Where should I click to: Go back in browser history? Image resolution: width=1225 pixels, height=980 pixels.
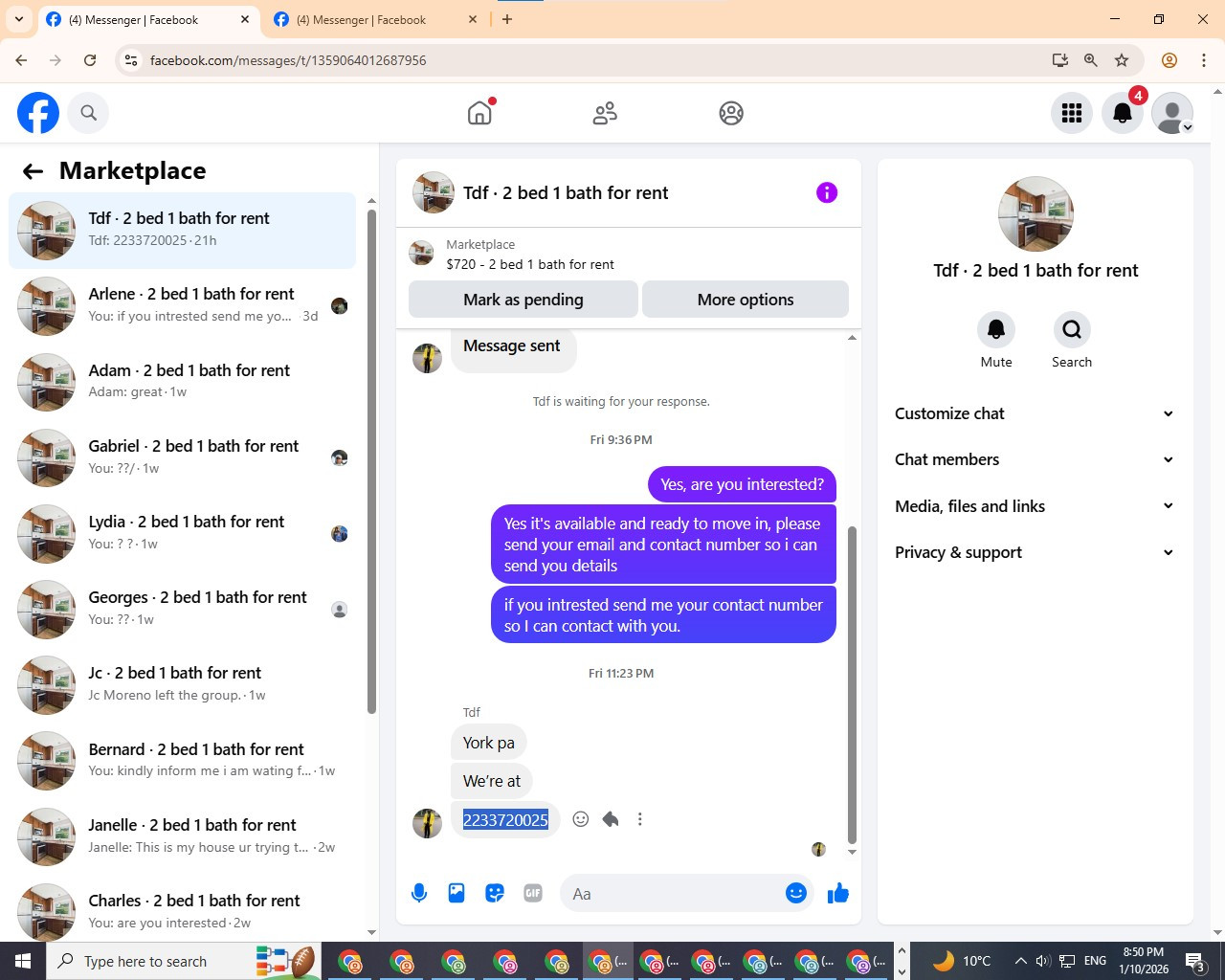click(21, 60)
